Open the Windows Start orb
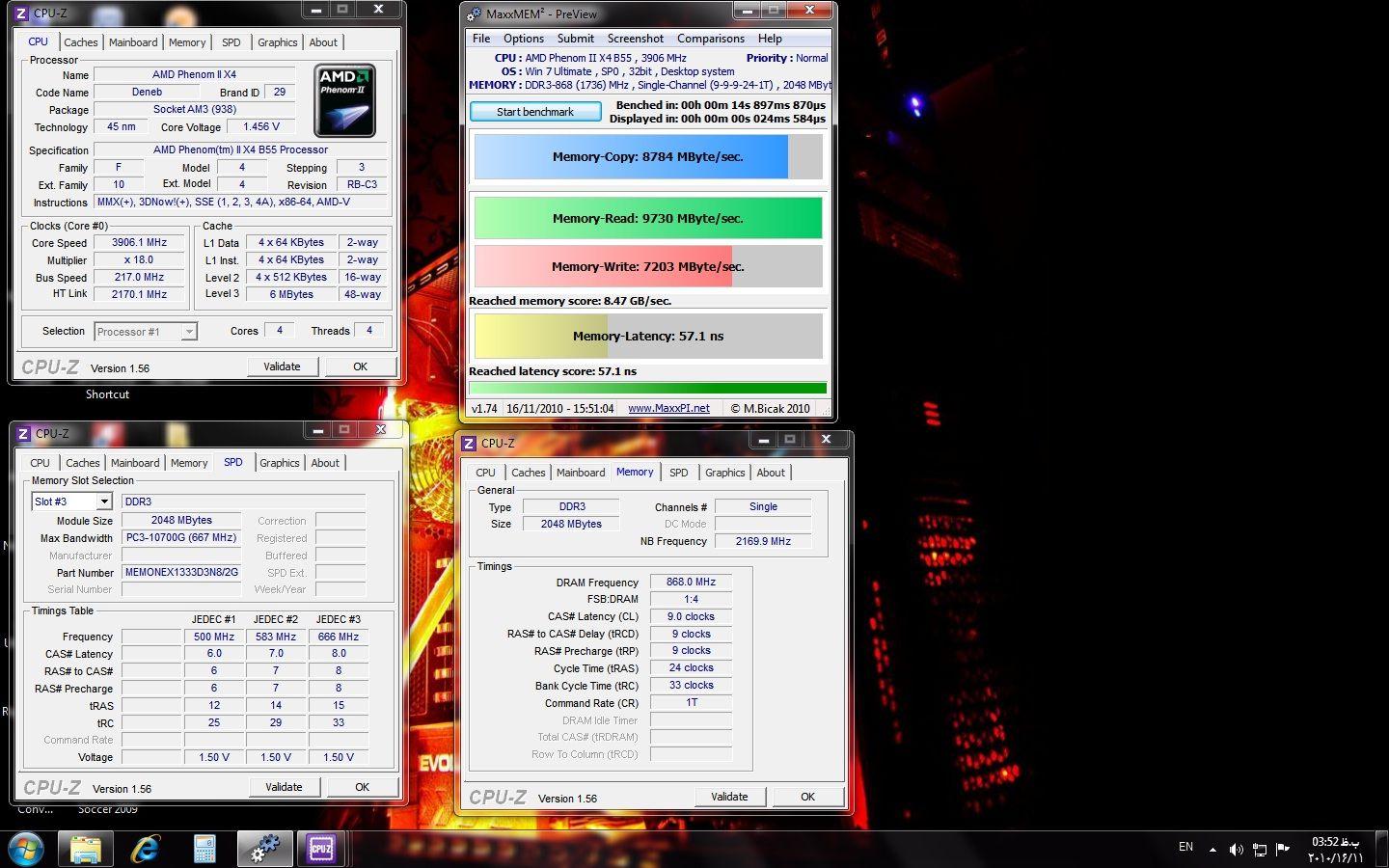The height and width of the screenshot is (868, 1389). (x=26, y=849)
